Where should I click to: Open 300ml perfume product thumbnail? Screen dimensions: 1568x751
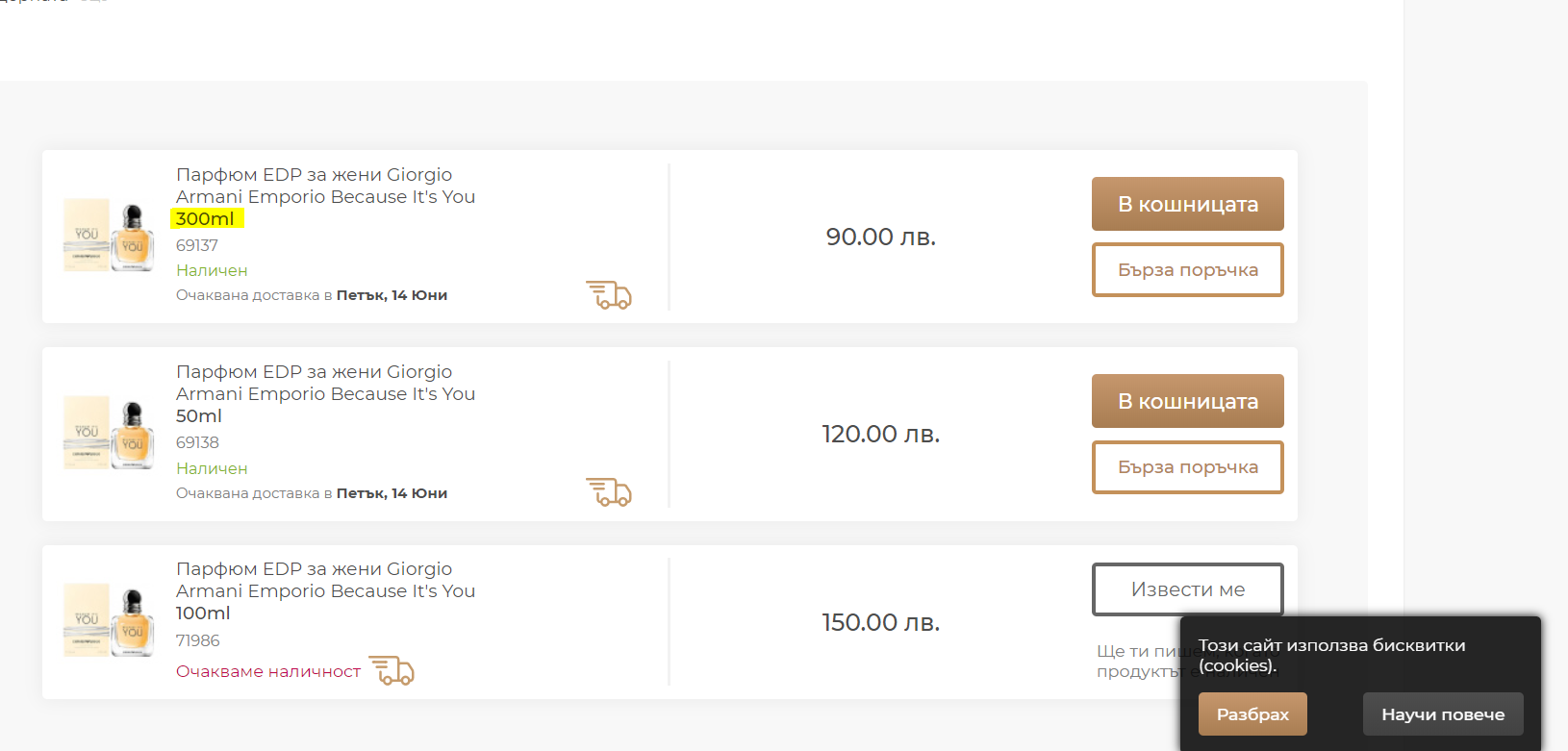109,237
